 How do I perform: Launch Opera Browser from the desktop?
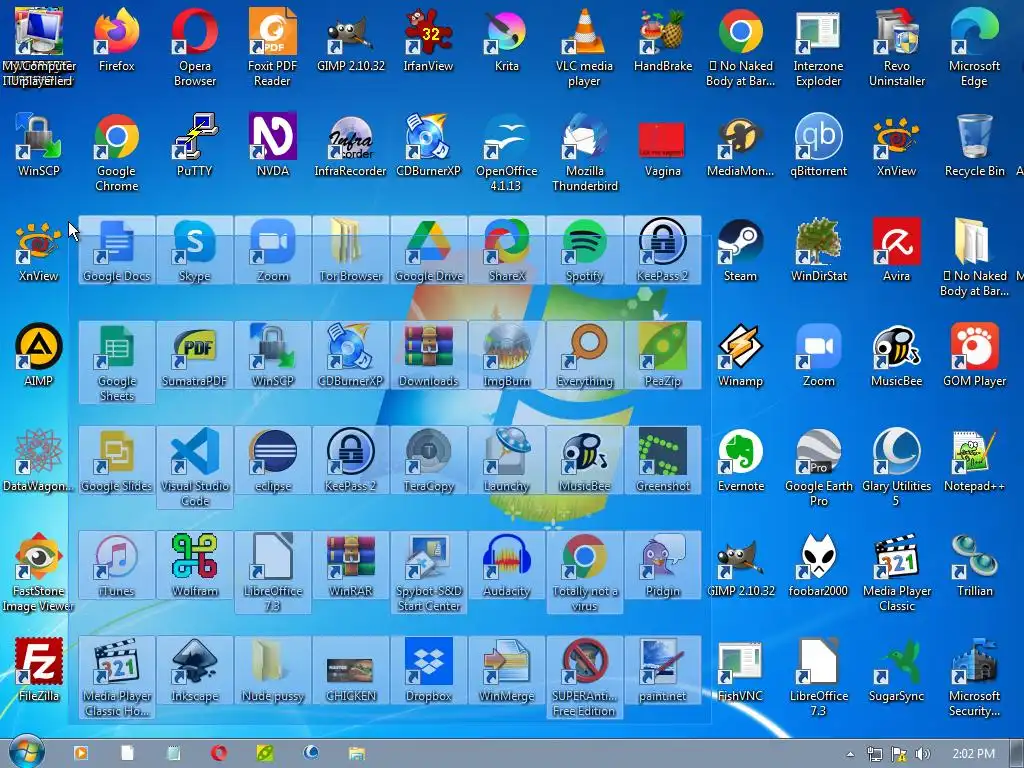(195, 47)
